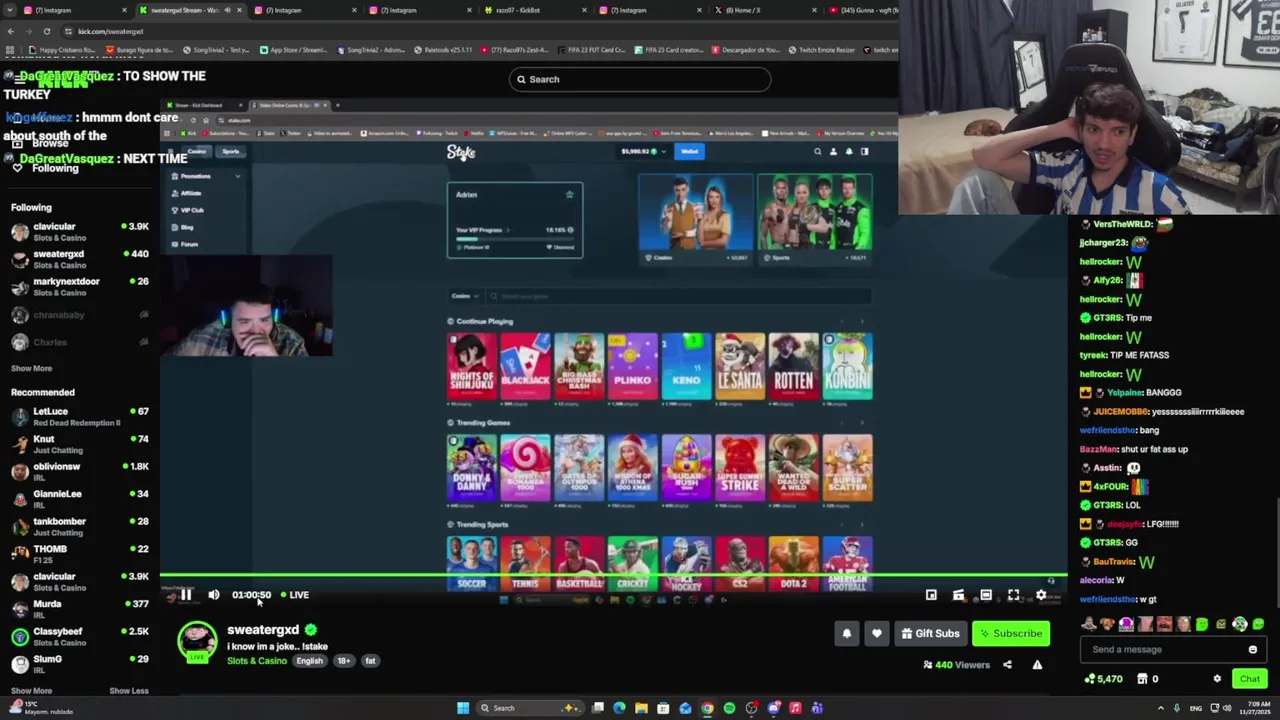Click Gift Subs button

[930, 633]
